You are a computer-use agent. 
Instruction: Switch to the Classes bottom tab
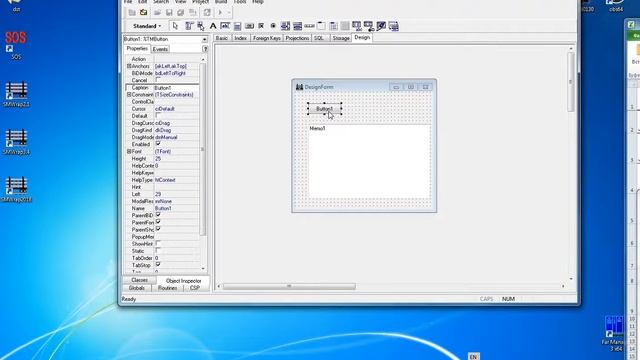tap(140, 280)
